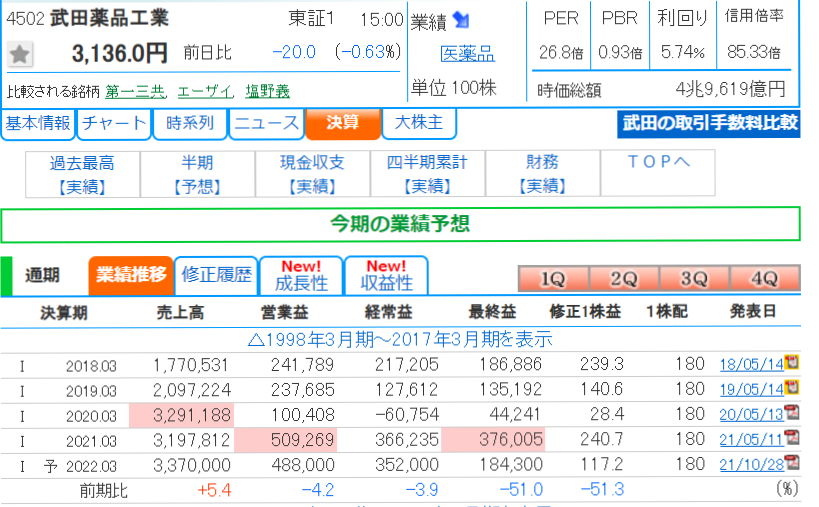Open document icon beside 18/05/14
The width and height of the screenshot is (819, 507).
(x=792, y=362)
